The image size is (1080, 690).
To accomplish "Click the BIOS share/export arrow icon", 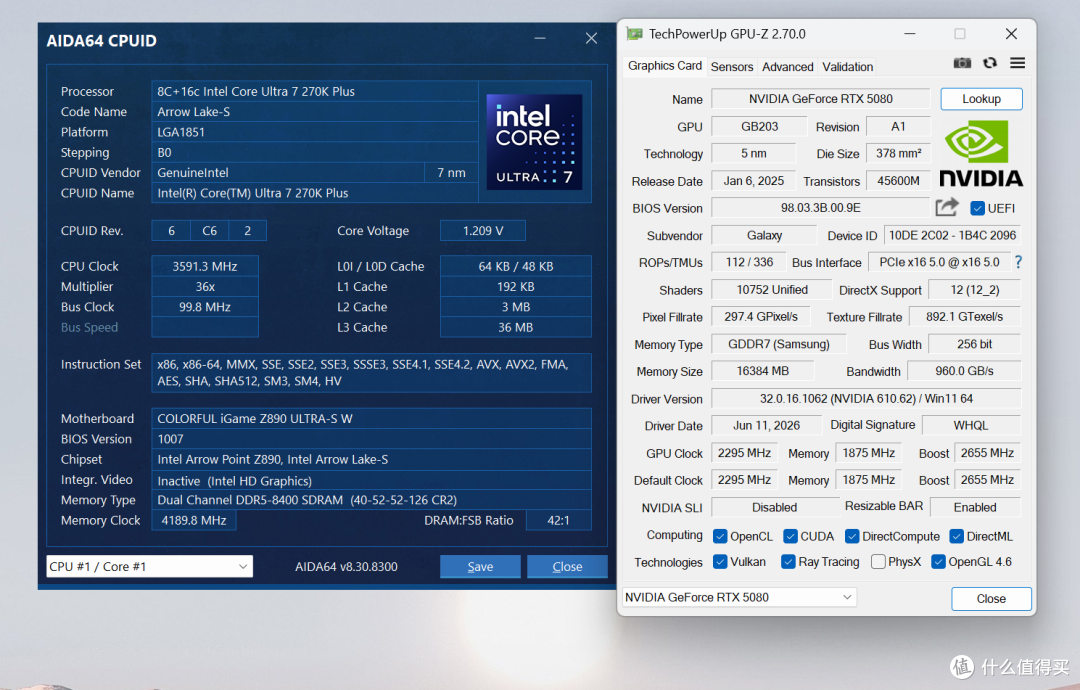I will [x=947, y=207].
